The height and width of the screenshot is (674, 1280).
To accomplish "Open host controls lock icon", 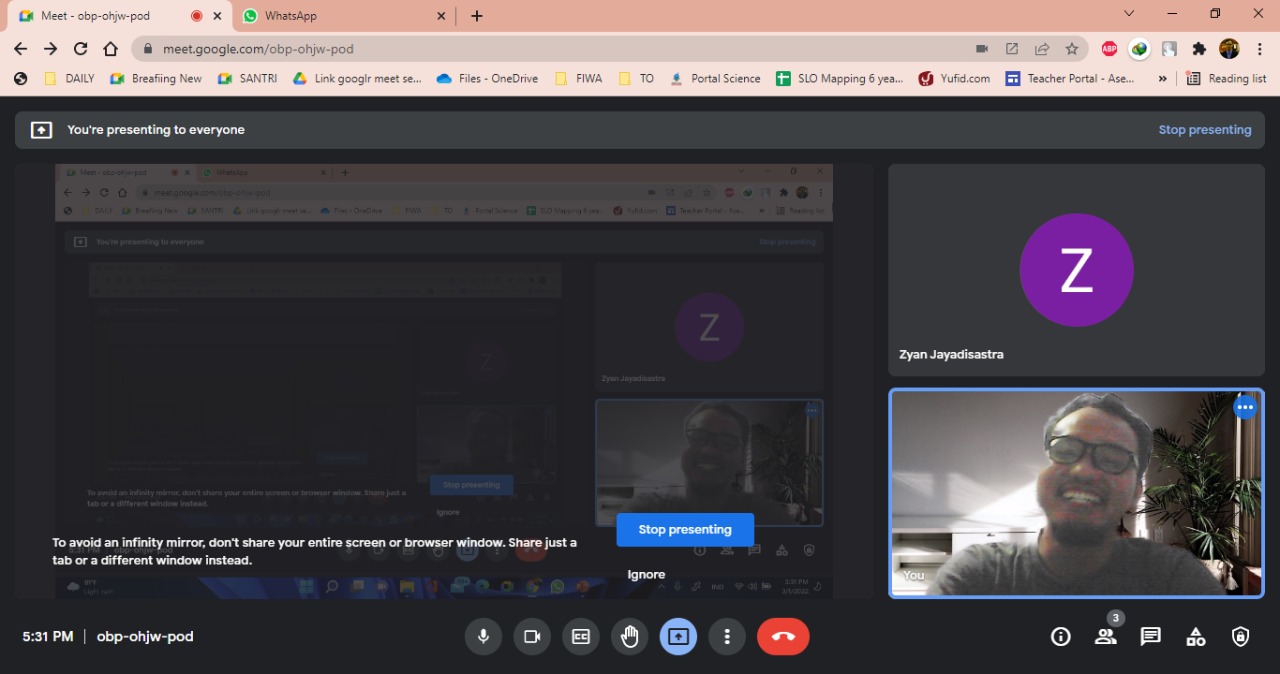I will [x=1241, y=637].
